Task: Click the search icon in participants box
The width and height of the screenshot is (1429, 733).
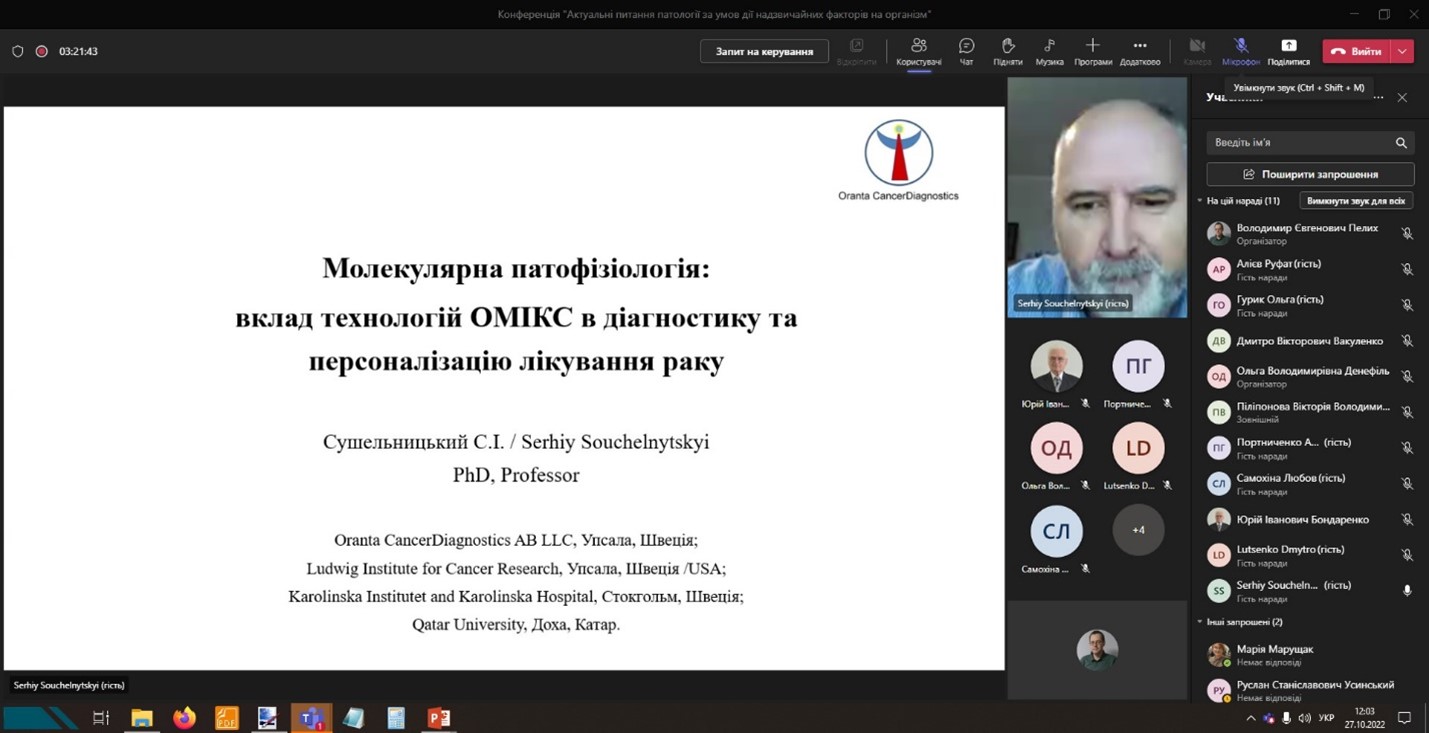Action: point(1401,143)
